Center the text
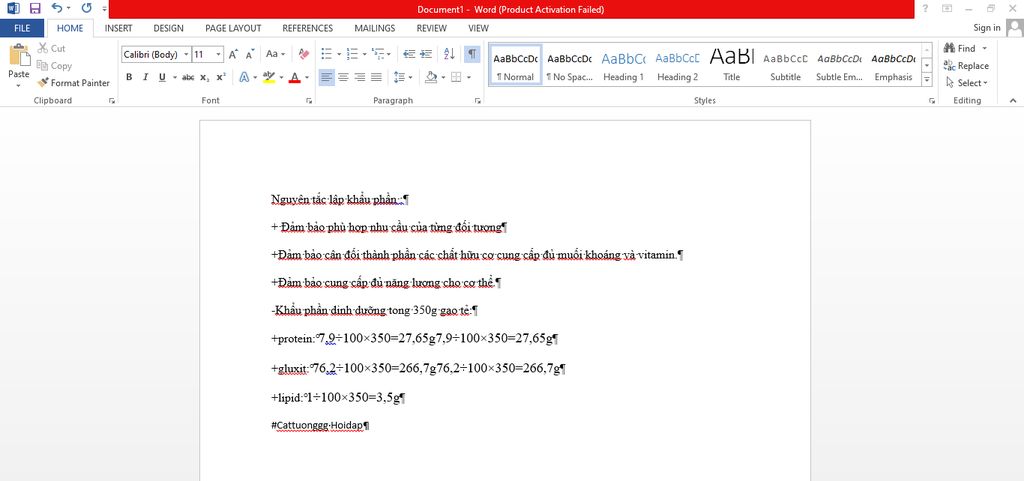Image resolution: width=1024 pixels, height=481 pixels. (x=343, y=77)
